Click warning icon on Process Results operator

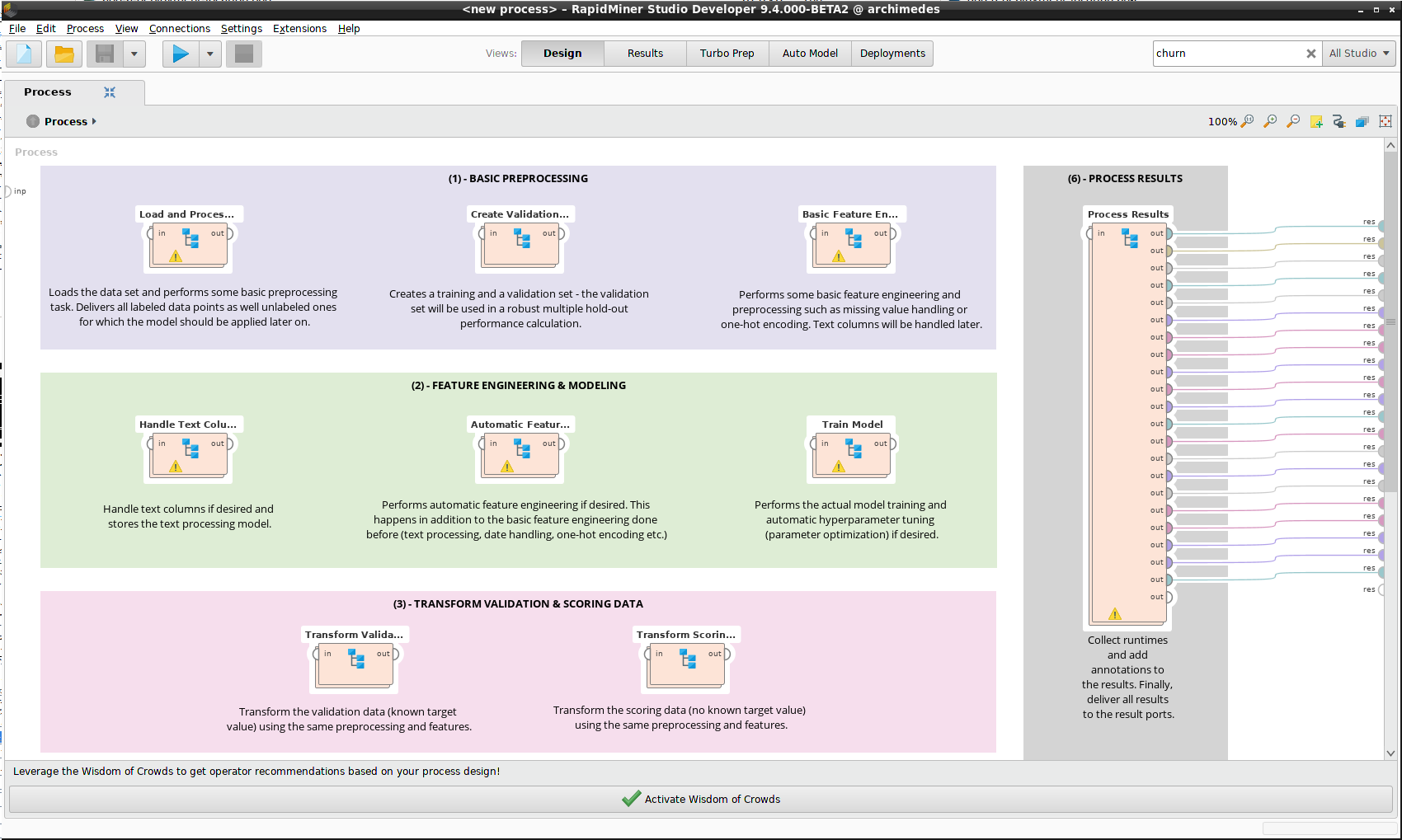[x=1115, y=613]
